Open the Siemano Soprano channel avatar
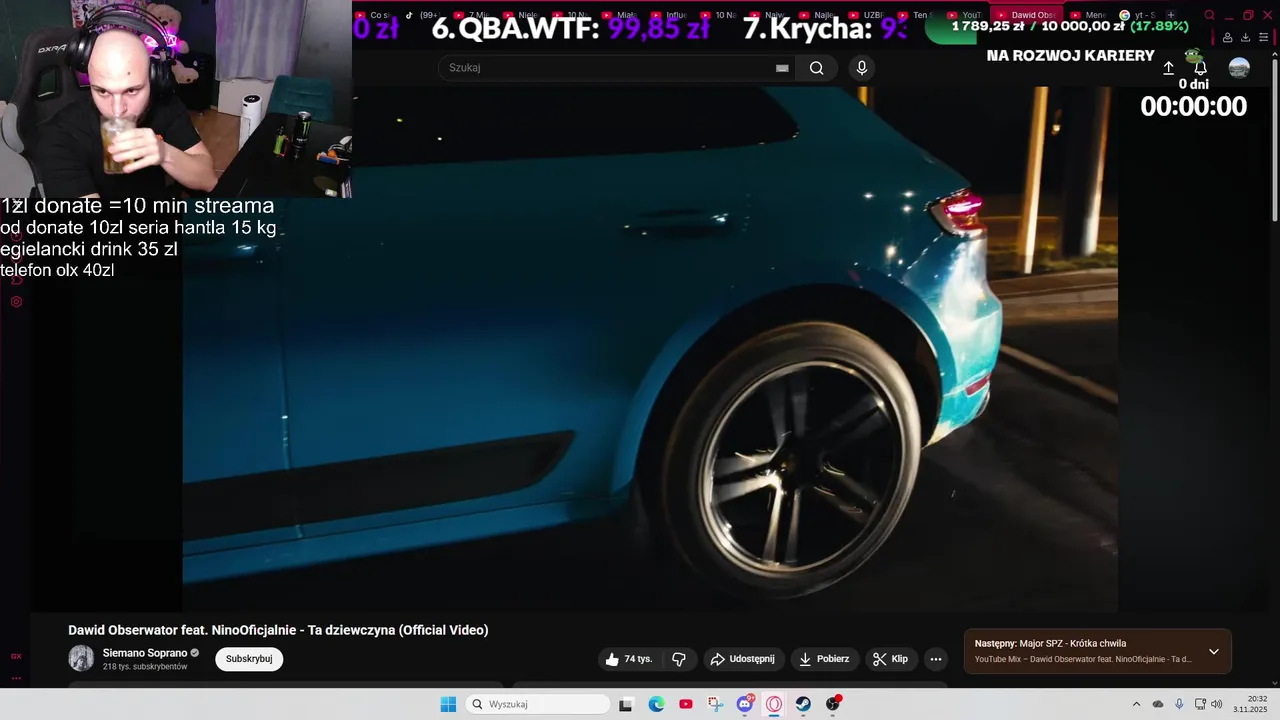 81,658
